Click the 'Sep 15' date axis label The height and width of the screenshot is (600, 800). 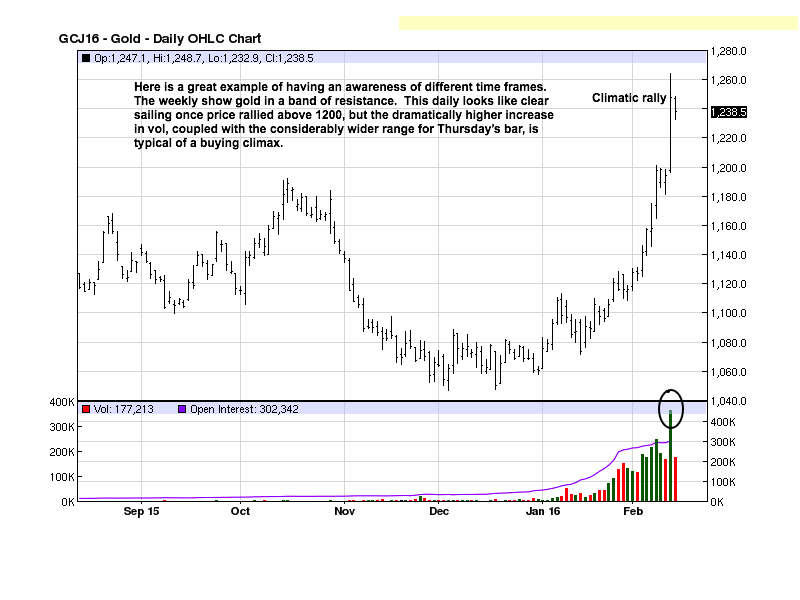(x=141, y=512)
